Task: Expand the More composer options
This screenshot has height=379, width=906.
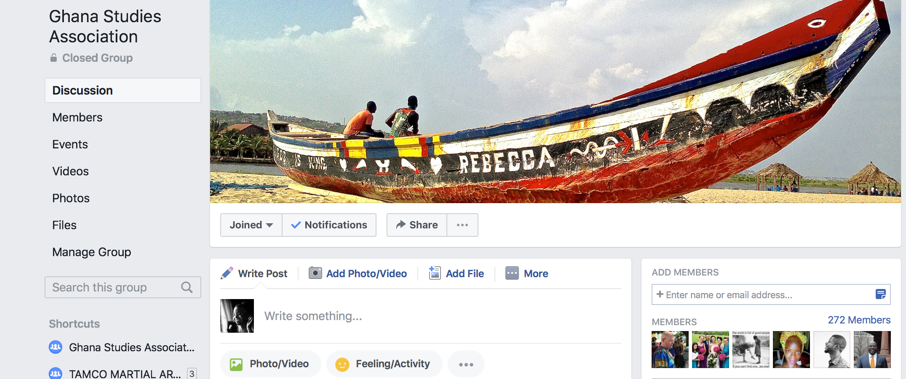Action: click(526, 273)
